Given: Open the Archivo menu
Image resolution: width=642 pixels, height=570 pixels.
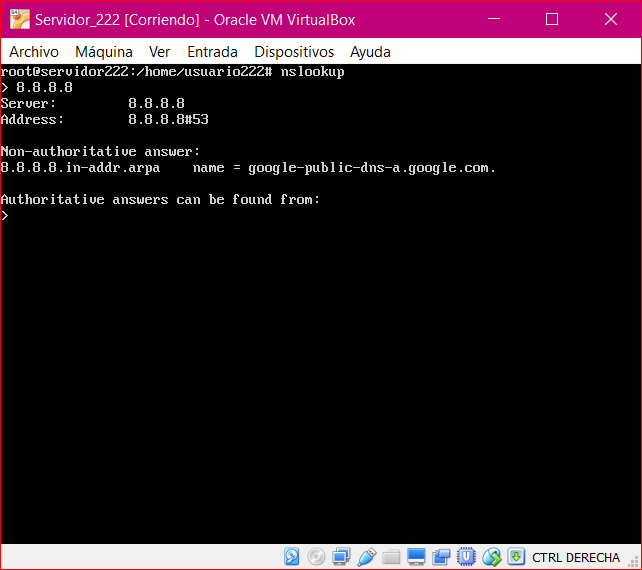Looking at the screenshot, I should (x=34, y=52).
